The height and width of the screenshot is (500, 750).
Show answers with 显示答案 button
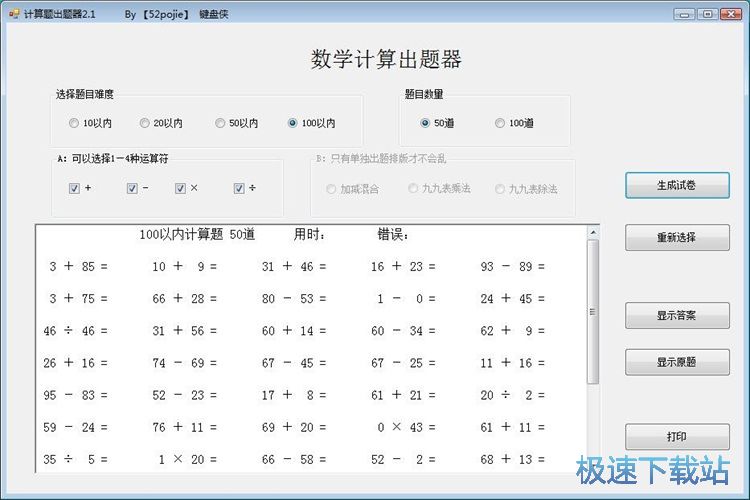677,316
